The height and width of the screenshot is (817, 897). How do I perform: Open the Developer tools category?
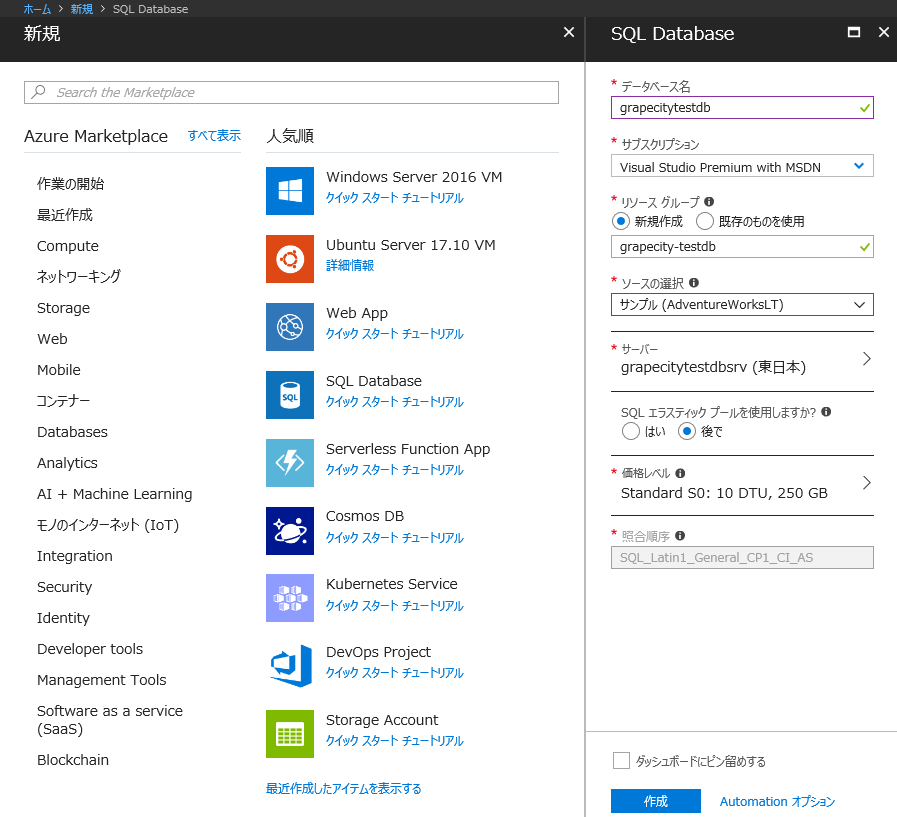[x=90, y=649]
